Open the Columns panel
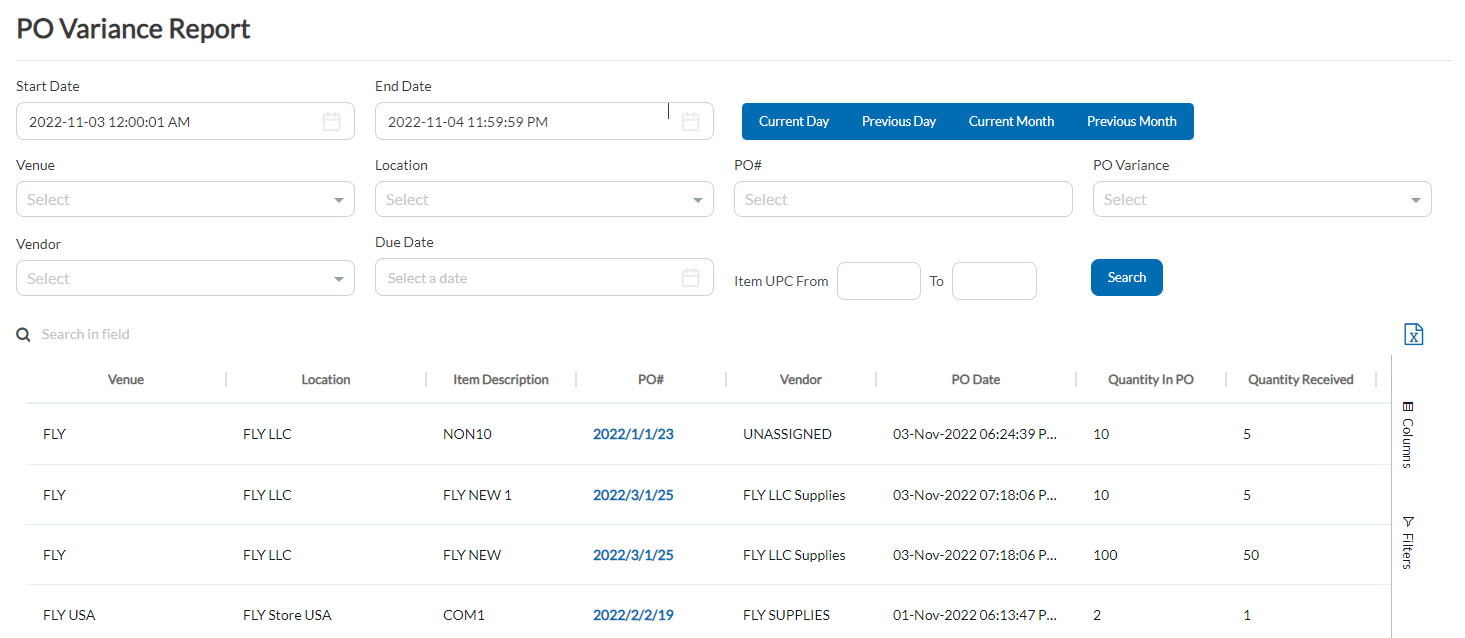The height and width of the screenshot is (638, 1465). (x=1407, y=437)
